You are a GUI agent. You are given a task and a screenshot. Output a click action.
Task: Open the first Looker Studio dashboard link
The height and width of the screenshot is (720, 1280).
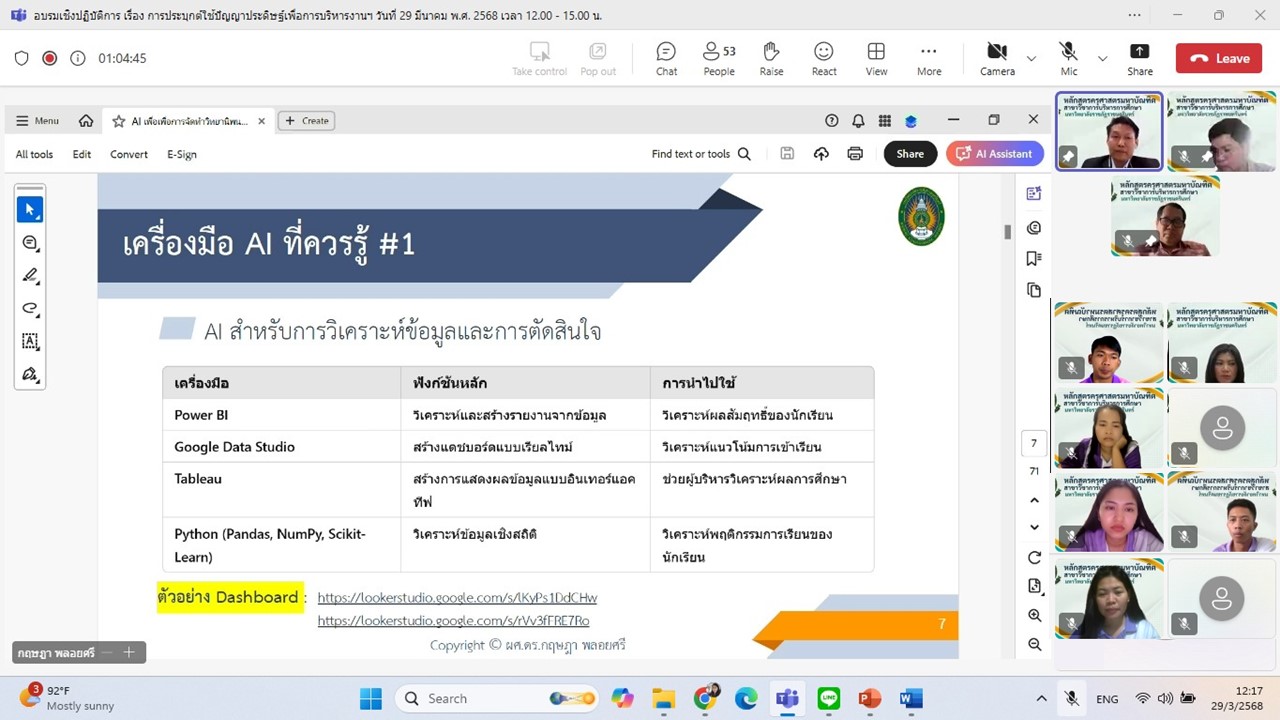pyautogui.click(x=457, y=598)
